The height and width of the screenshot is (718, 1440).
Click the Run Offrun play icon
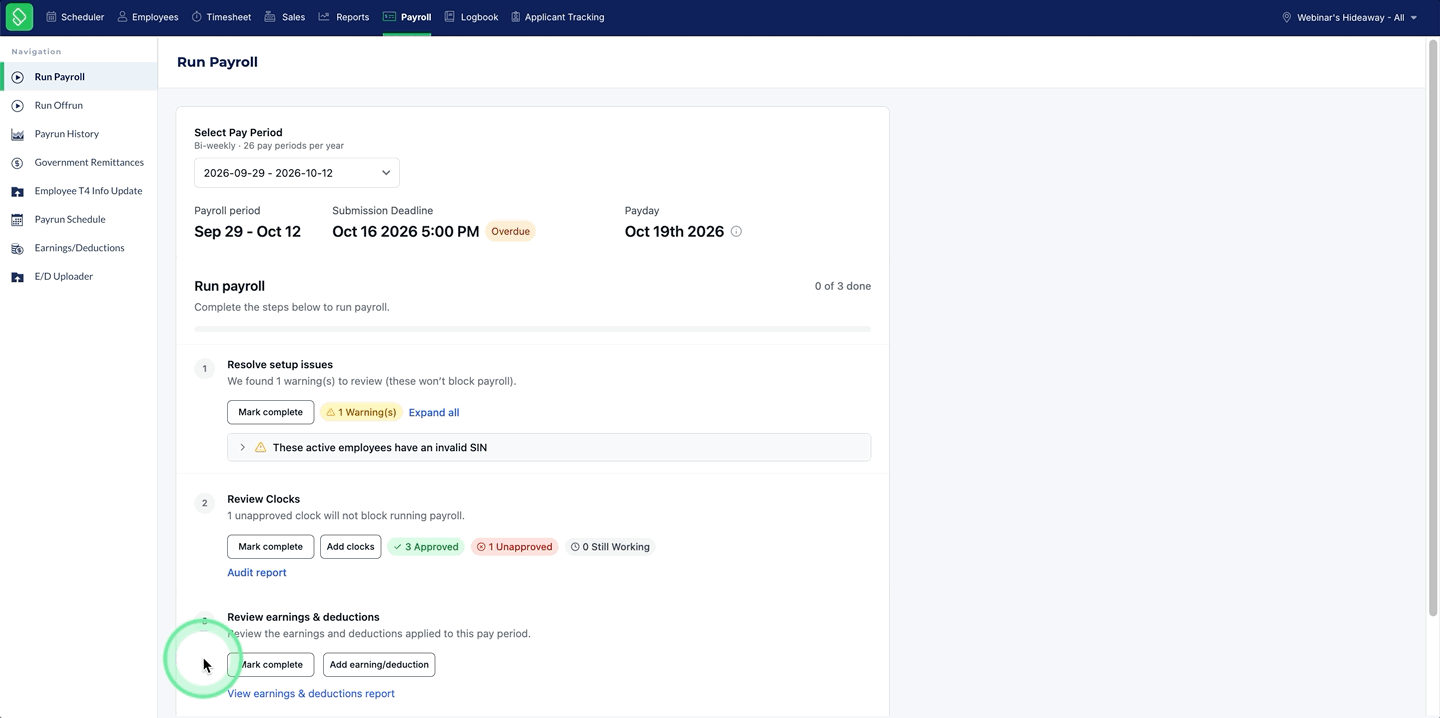click(x=17, y=105)
